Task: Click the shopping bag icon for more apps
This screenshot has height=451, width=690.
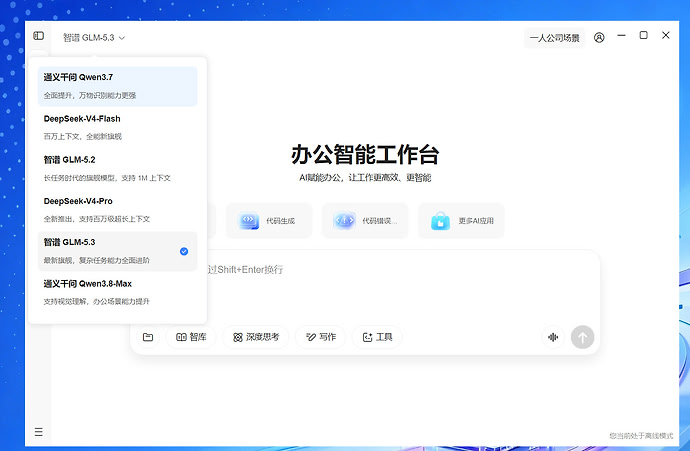Action: (440, 221)
